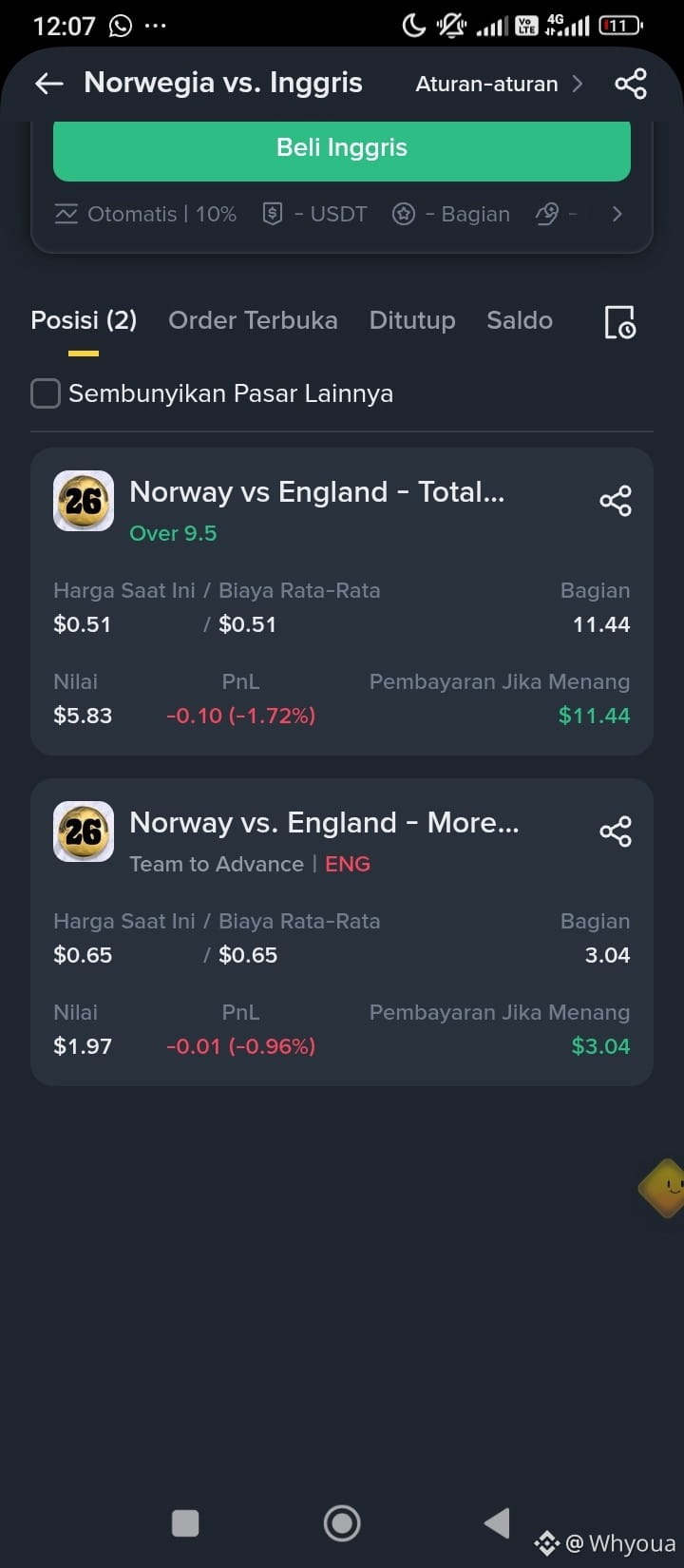Tap the USDT fee icon
This screenshot has height=1568, width=684.
click(273, 214)
